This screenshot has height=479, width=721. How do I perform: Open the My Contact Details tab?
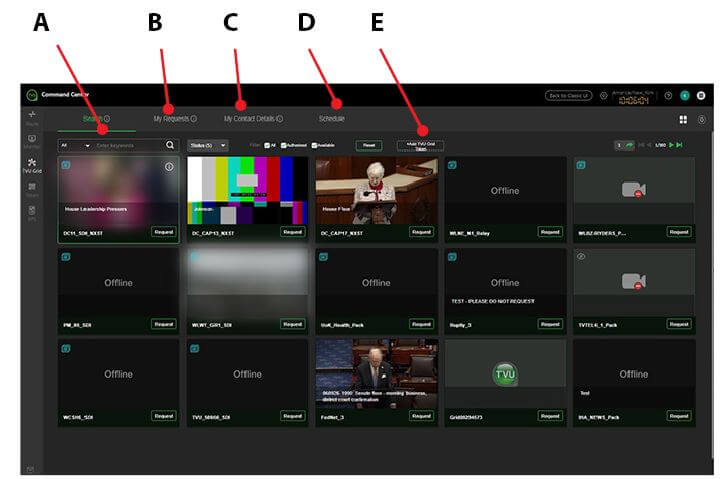pos(253,119)
